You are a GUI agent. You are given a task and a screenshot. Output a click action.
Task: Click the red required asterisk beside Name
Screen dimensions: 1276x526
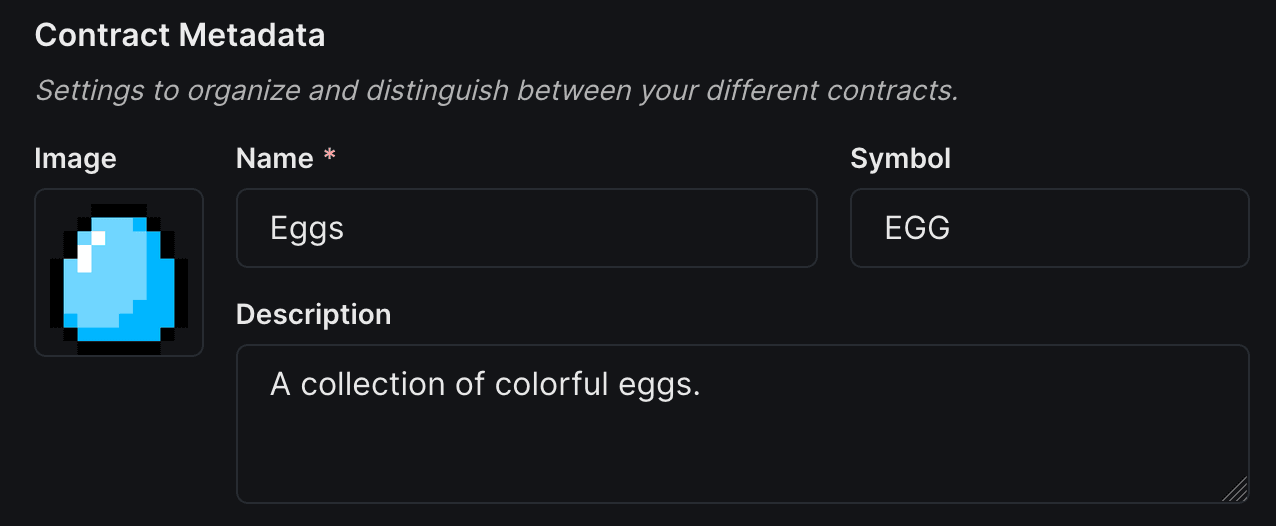[329, 158]
